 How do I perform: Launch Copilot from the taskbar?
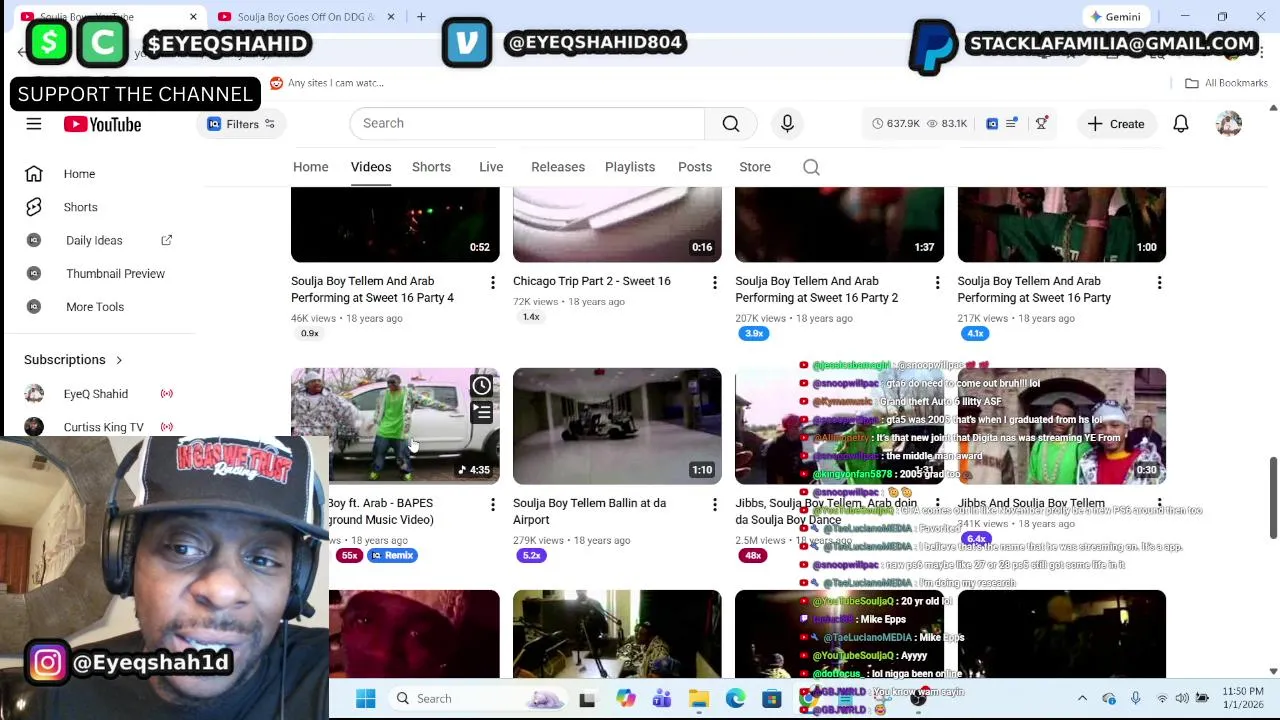[x=625, y=699]
